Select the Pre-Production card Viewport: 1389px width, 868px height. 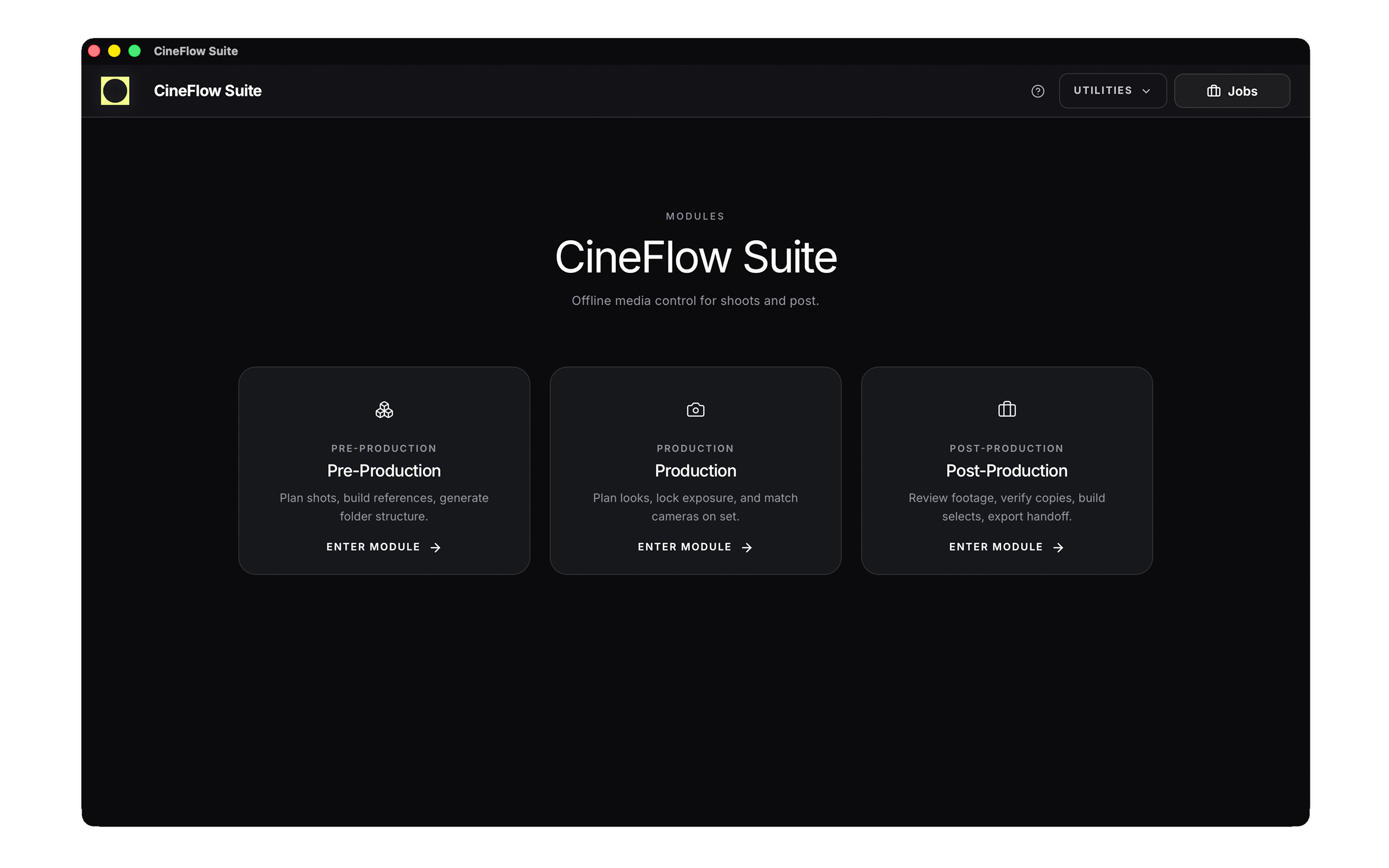point(383,471)
